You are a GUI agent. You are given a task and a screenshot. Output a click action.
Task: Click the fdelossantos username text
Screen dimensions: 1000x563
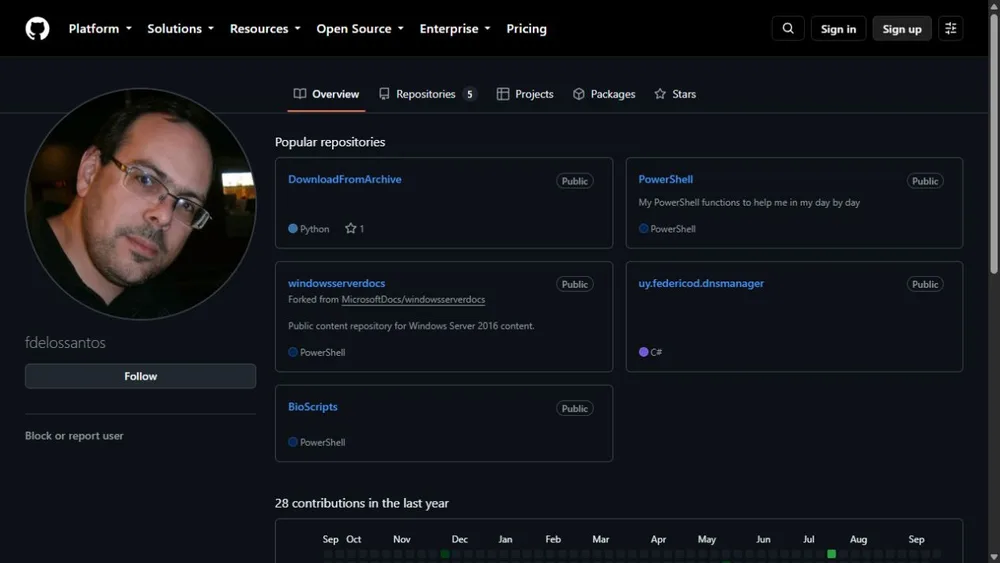click(x=65, y=342)
